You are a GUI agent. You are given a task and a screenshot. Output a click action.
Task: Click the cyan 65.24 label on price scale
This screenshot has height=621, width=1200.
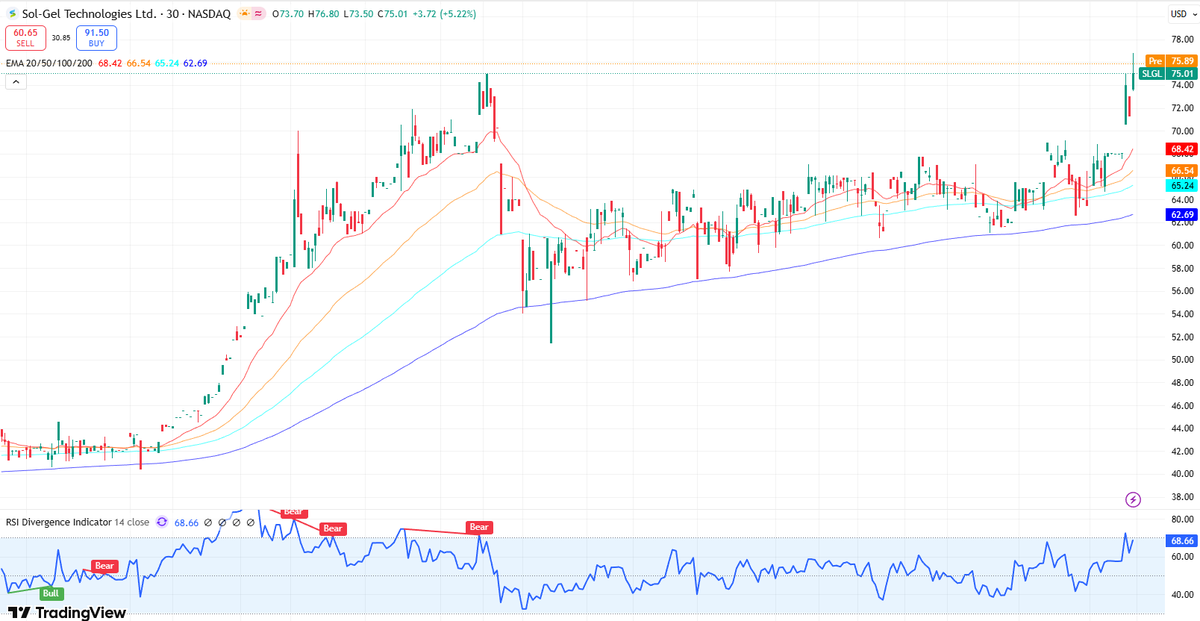pyautogui.click(x=1180, y=186)
